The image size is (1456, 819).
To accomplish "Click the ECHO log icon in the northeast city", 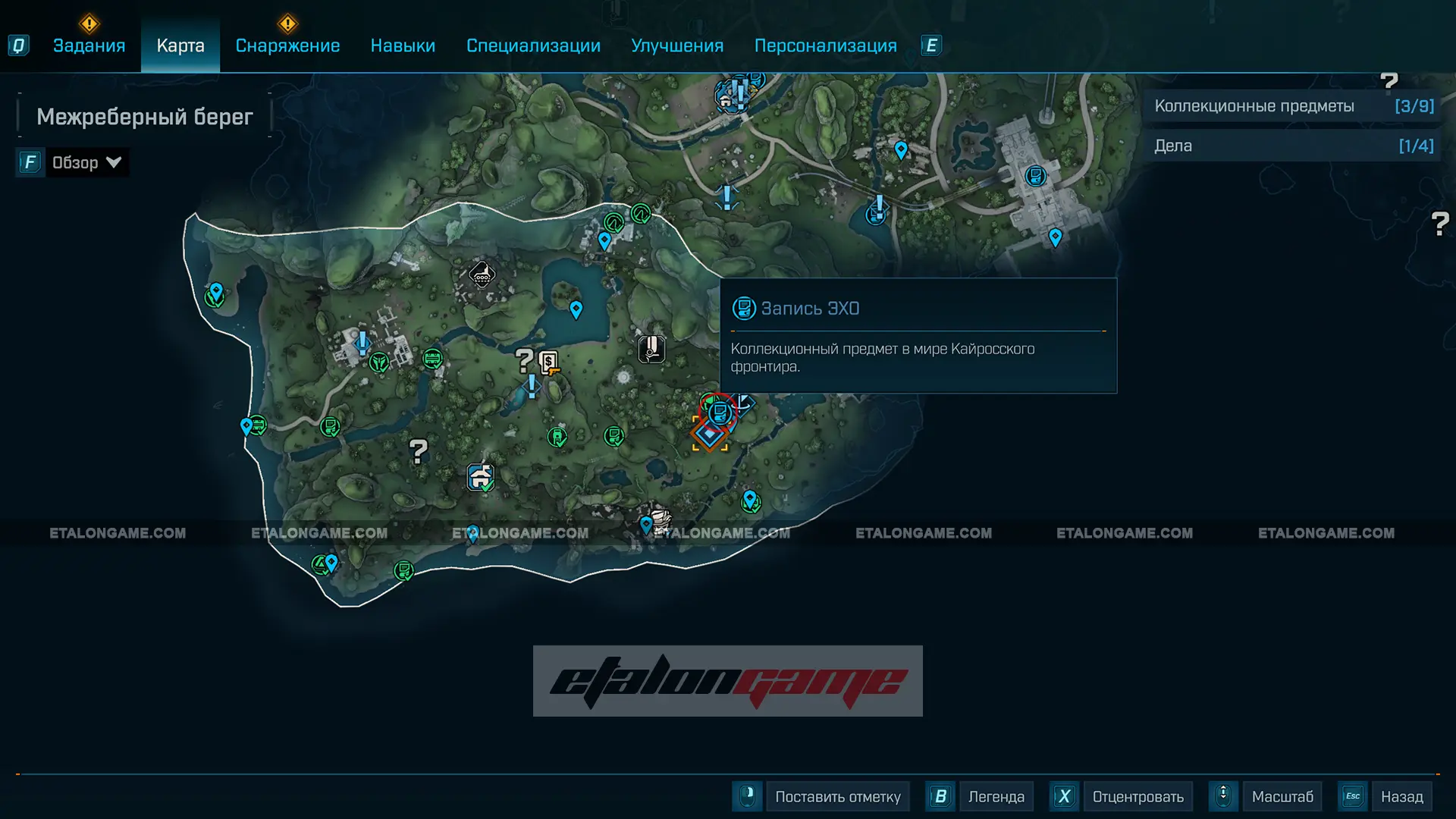I will click(x=1035, y=177).
